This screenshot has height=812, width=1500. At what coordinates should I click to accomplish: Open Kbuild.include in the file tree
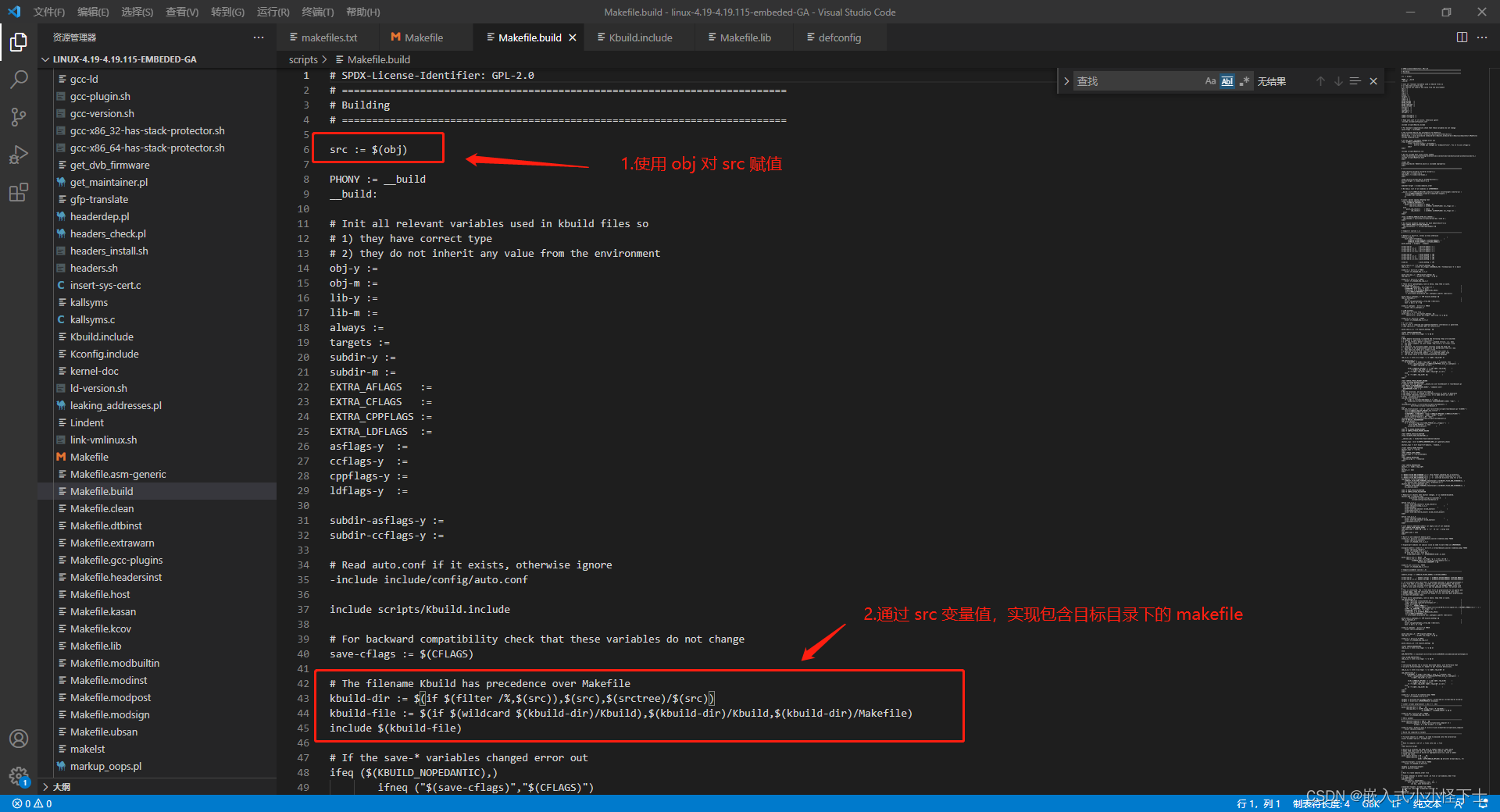102,337
